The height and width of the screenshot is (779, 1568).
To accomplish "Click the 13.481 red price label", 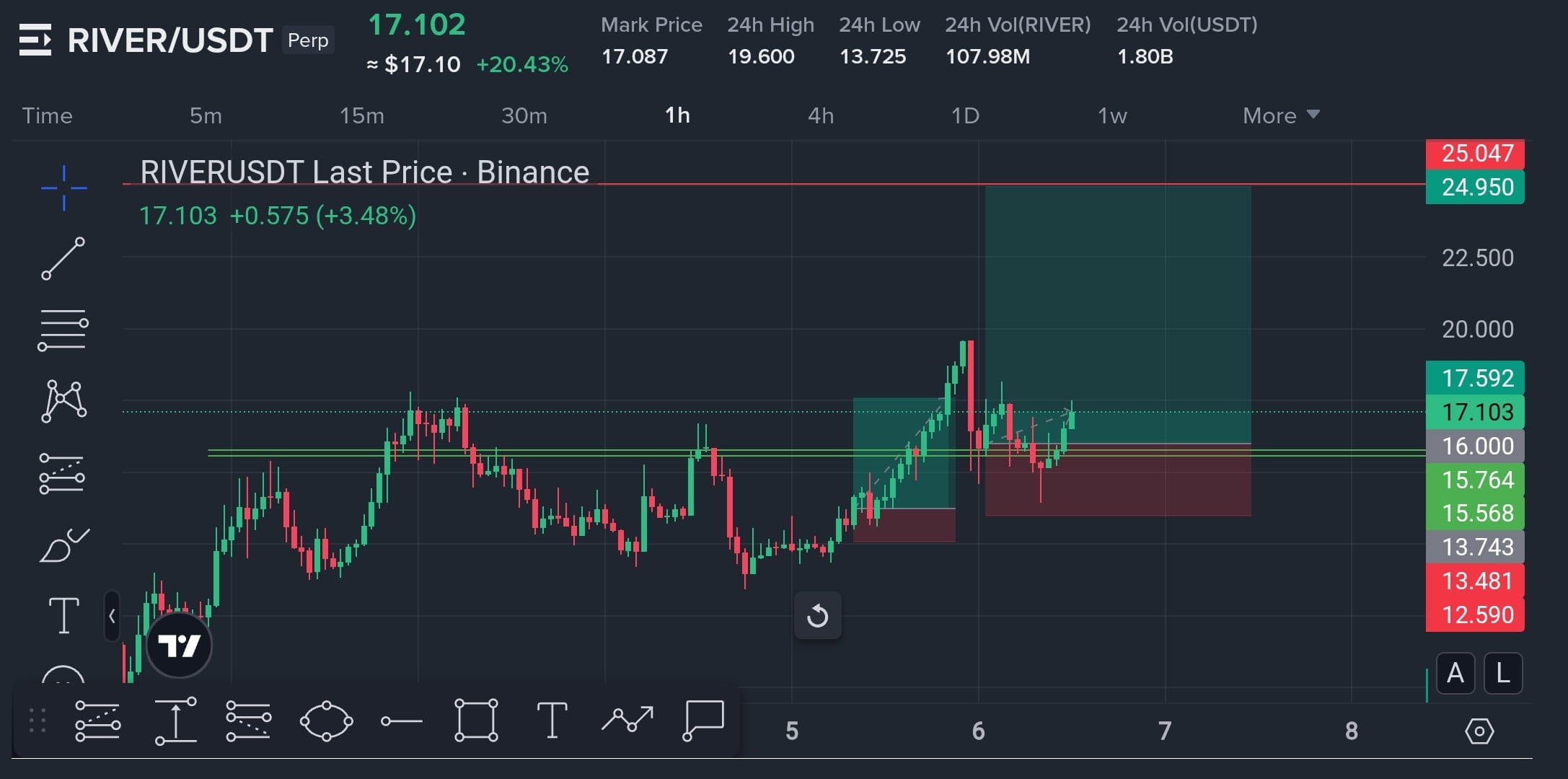I will click(1476, 581).
